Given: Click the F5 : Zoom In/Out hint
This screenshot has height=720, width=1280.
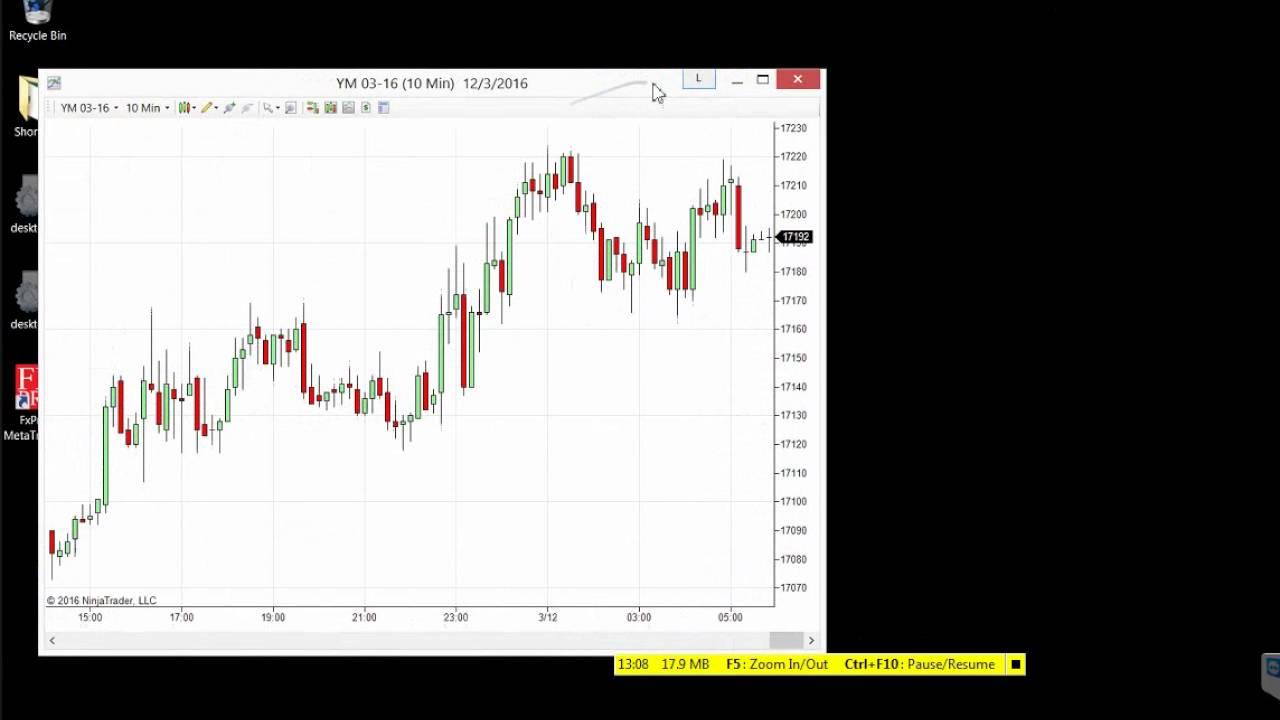Looking at the screenshot, I should 777,664.
